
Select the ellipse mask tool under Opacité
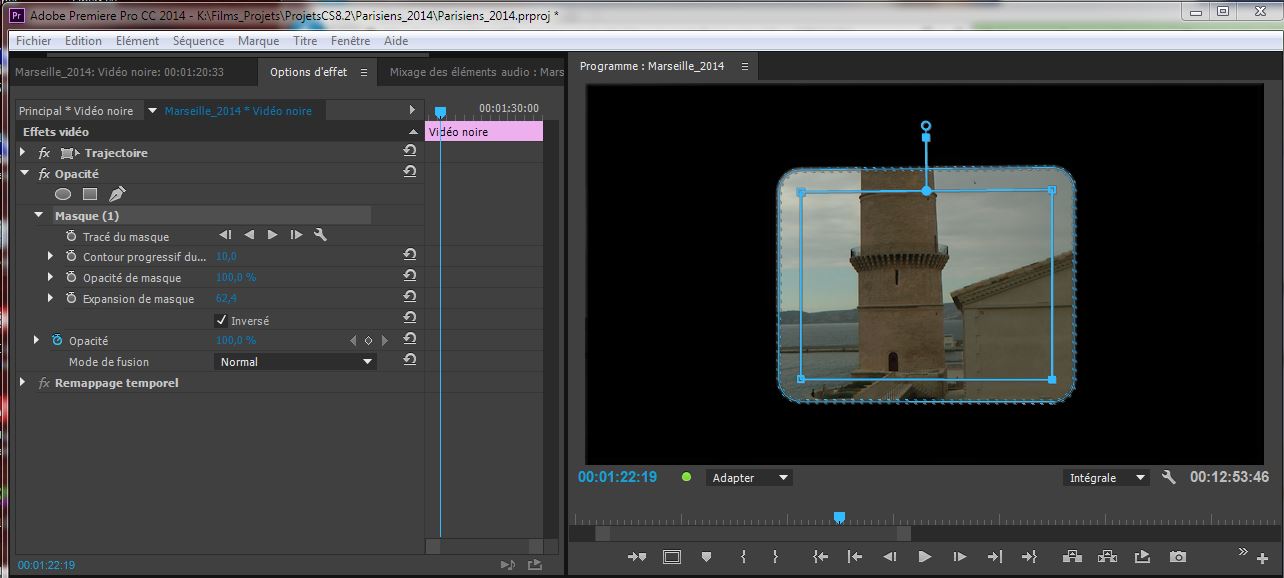click(x=63, y=194)
